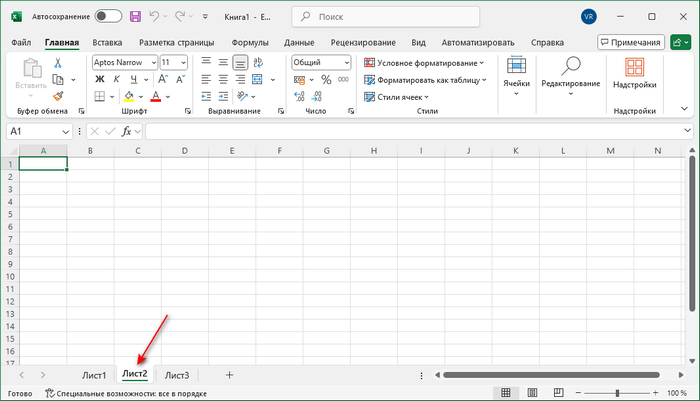This screenshot has height=401, width=700.
Task: Toggle italic К formatting
Action: [x=115, y=79]
